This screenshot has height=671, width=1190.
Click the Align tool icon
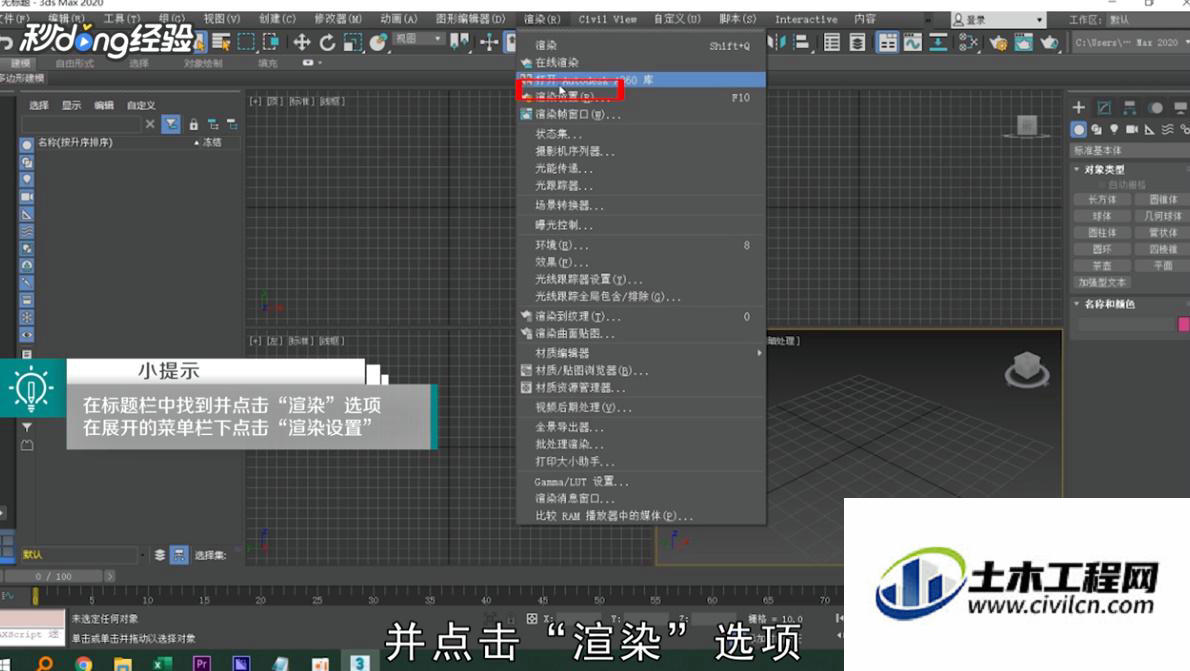coord(801,43)
